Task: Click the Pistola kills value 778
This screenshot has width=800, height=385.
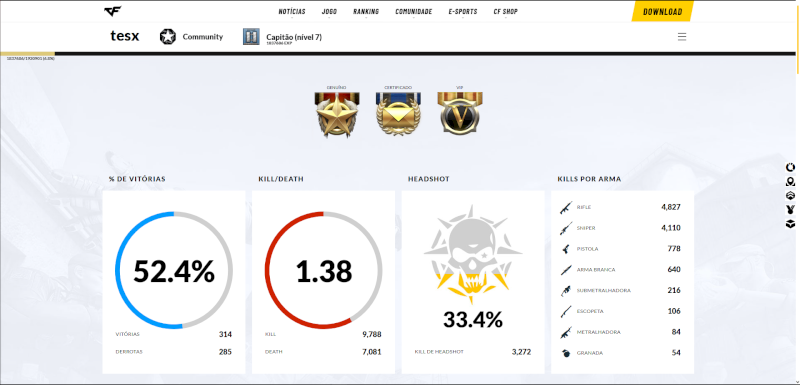Action: click(674, 249)
